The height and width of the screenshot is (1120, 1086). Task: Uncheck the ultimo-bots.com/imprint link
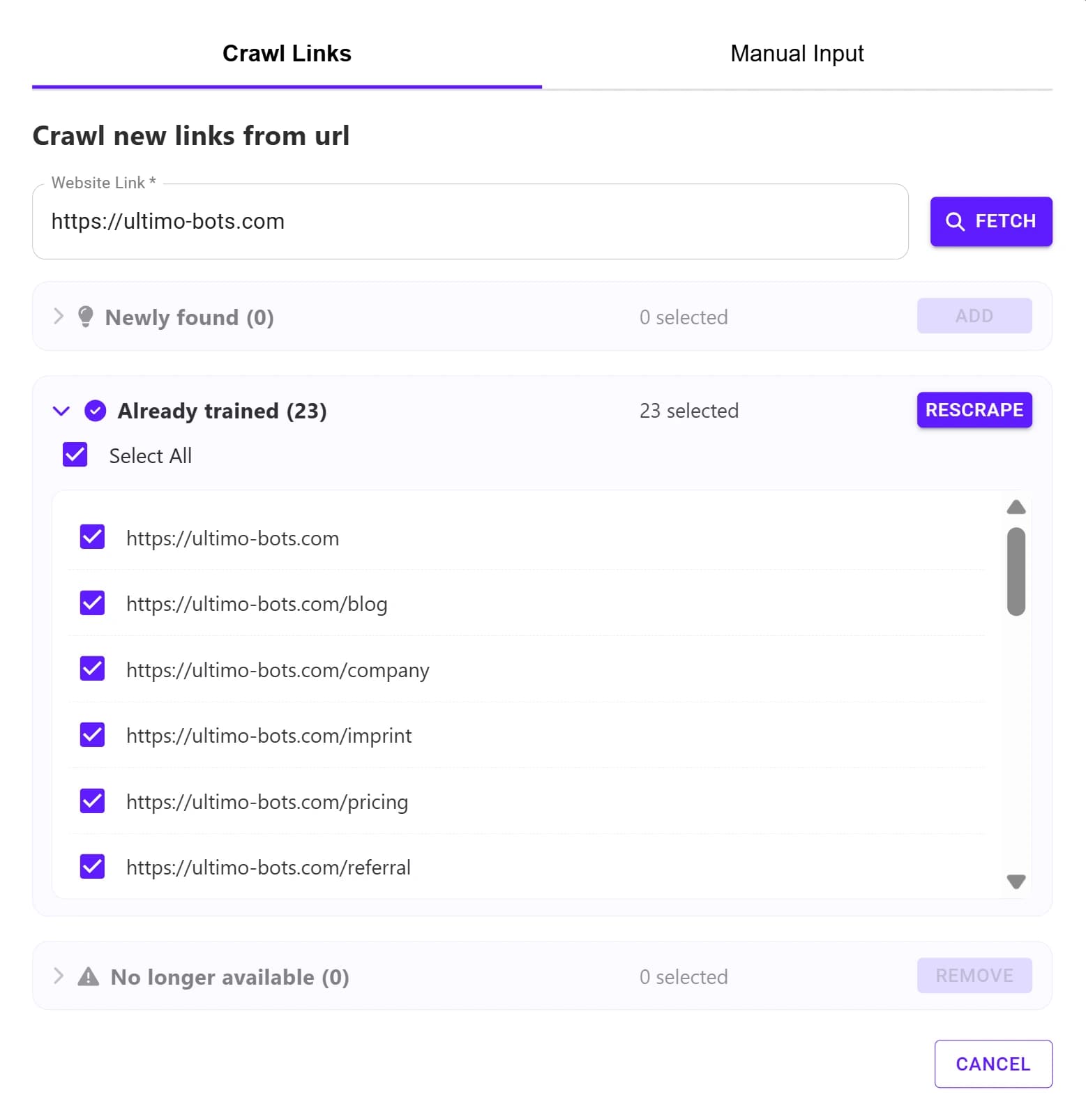tap(92, 734)
